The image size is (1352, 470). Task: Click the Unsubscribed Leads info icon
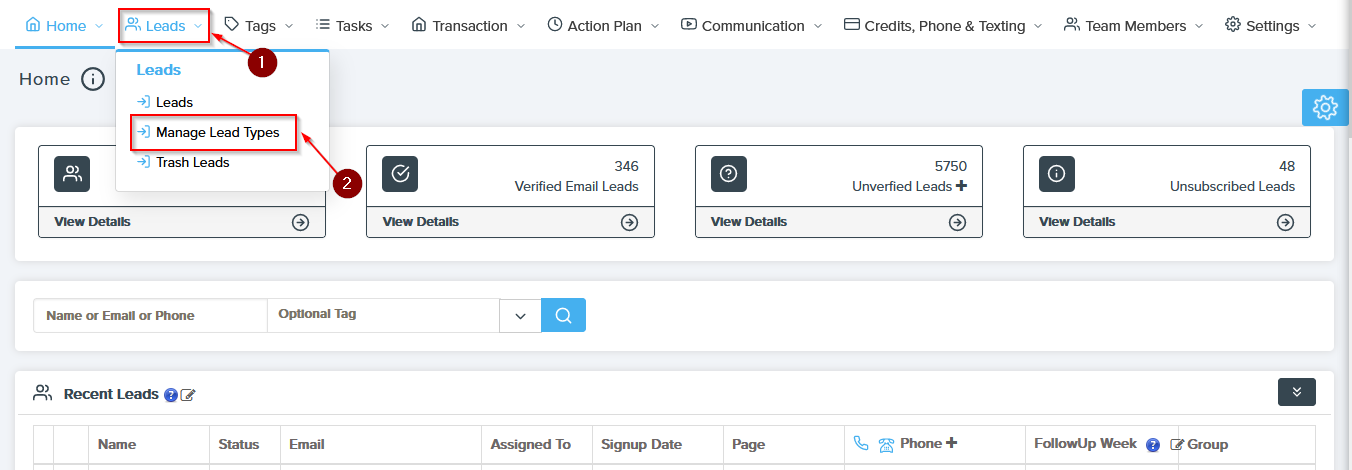point(1057,174)
